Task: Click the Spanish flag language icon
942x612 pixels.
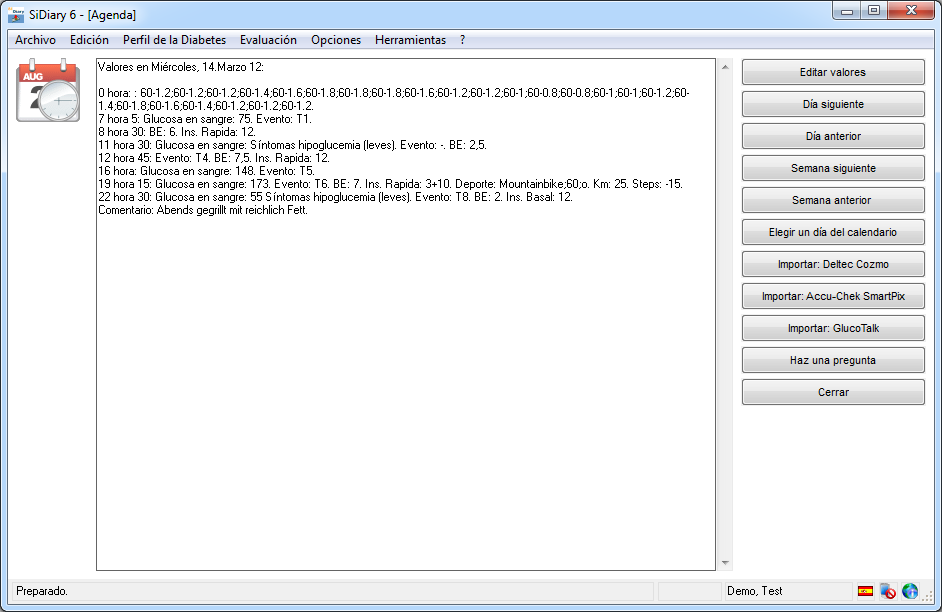Action: [865, 591]
